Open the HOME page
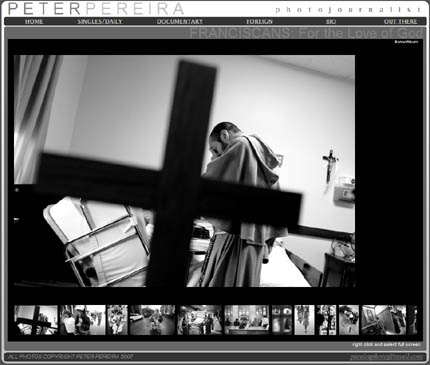The image size is (430, 365). coord(34,22)
